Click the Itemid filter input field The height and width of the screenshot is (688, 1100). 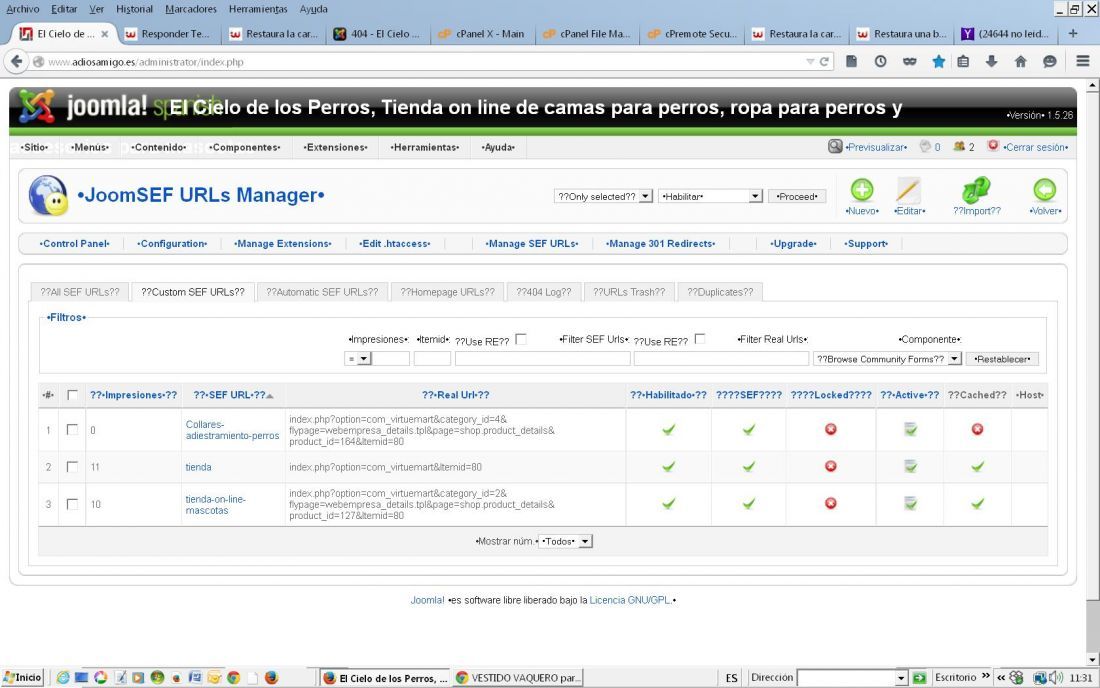432,358
